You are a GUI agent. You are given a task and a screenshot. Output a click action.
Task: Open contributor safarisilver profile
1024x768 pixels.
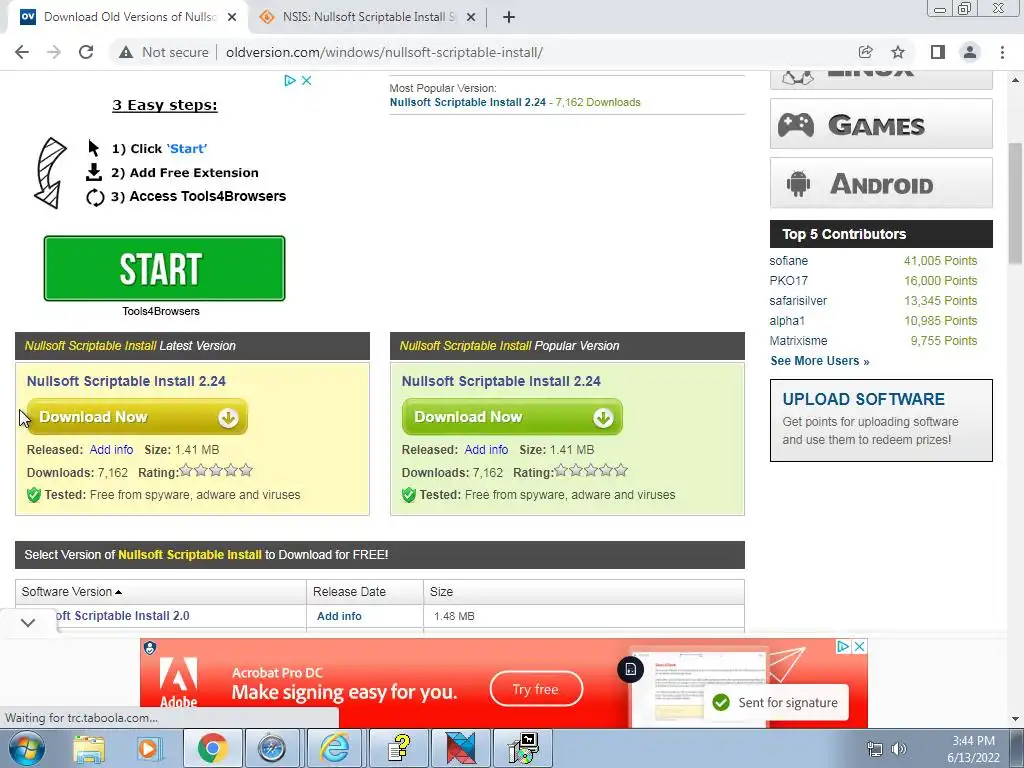tap(798, 301)
